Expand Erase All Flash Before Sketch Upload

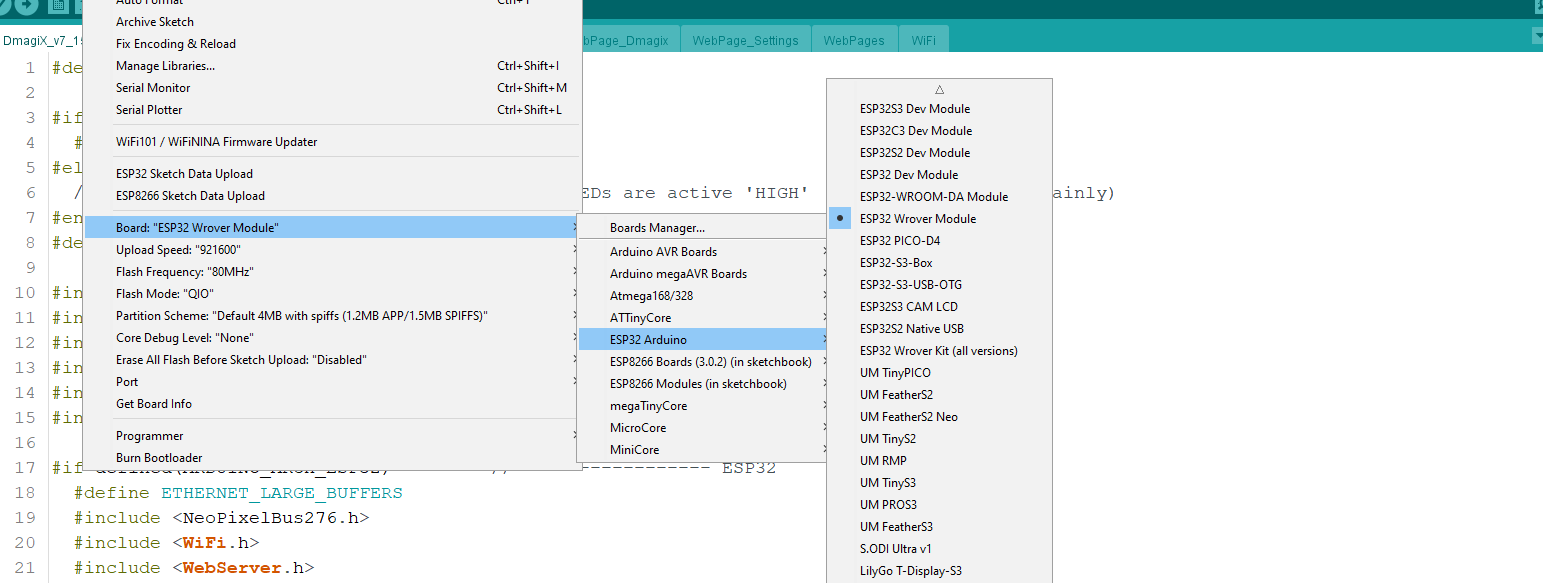click(332, 360)
